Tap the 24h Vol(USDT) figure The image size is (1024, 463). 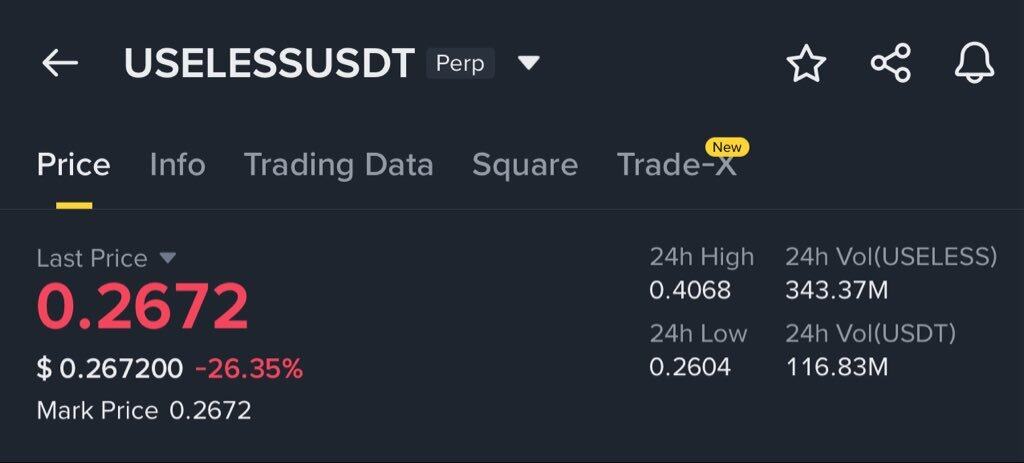pyautogui.click(x=836, y=367)
